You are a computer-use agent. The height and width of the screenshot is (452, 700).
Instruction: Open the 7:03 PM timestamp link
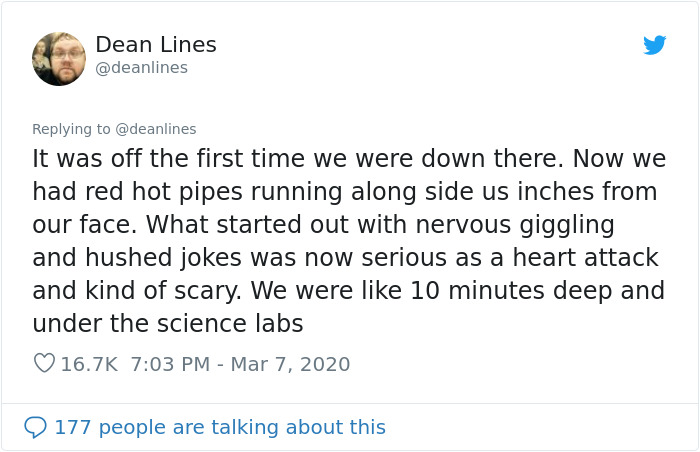(x=169, y=364)
